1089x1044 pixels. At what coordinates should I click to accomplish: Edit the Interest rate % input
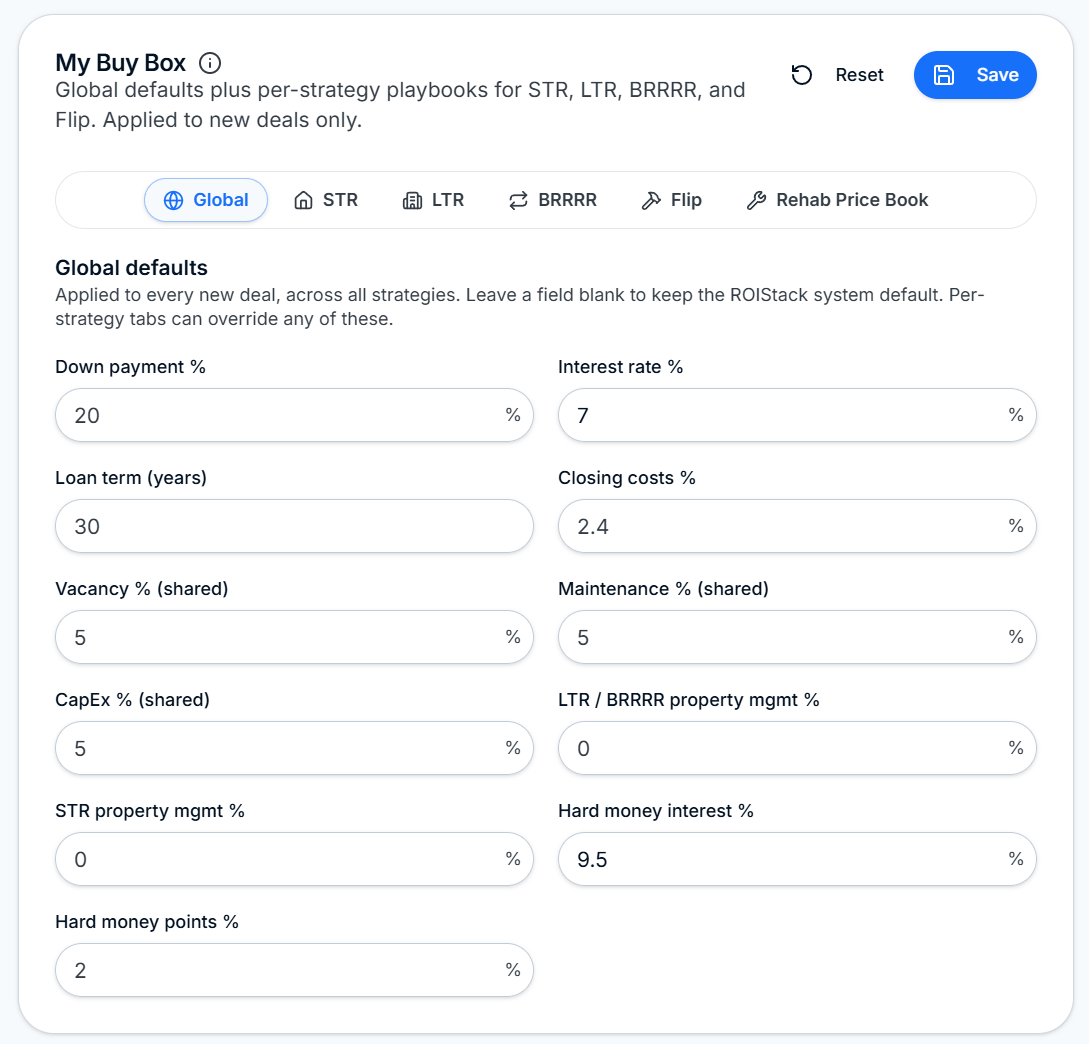click(x=797, y=415)
